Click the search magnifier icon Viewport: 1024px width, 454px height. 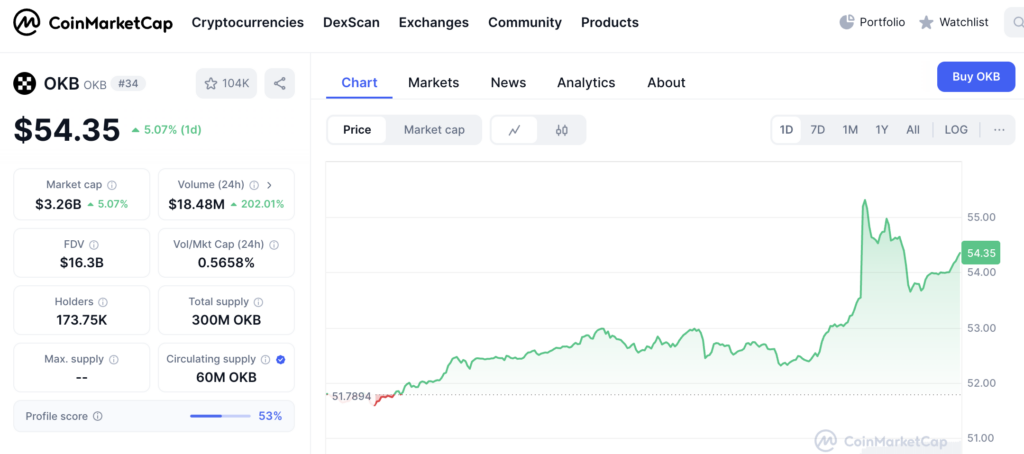1020,23
